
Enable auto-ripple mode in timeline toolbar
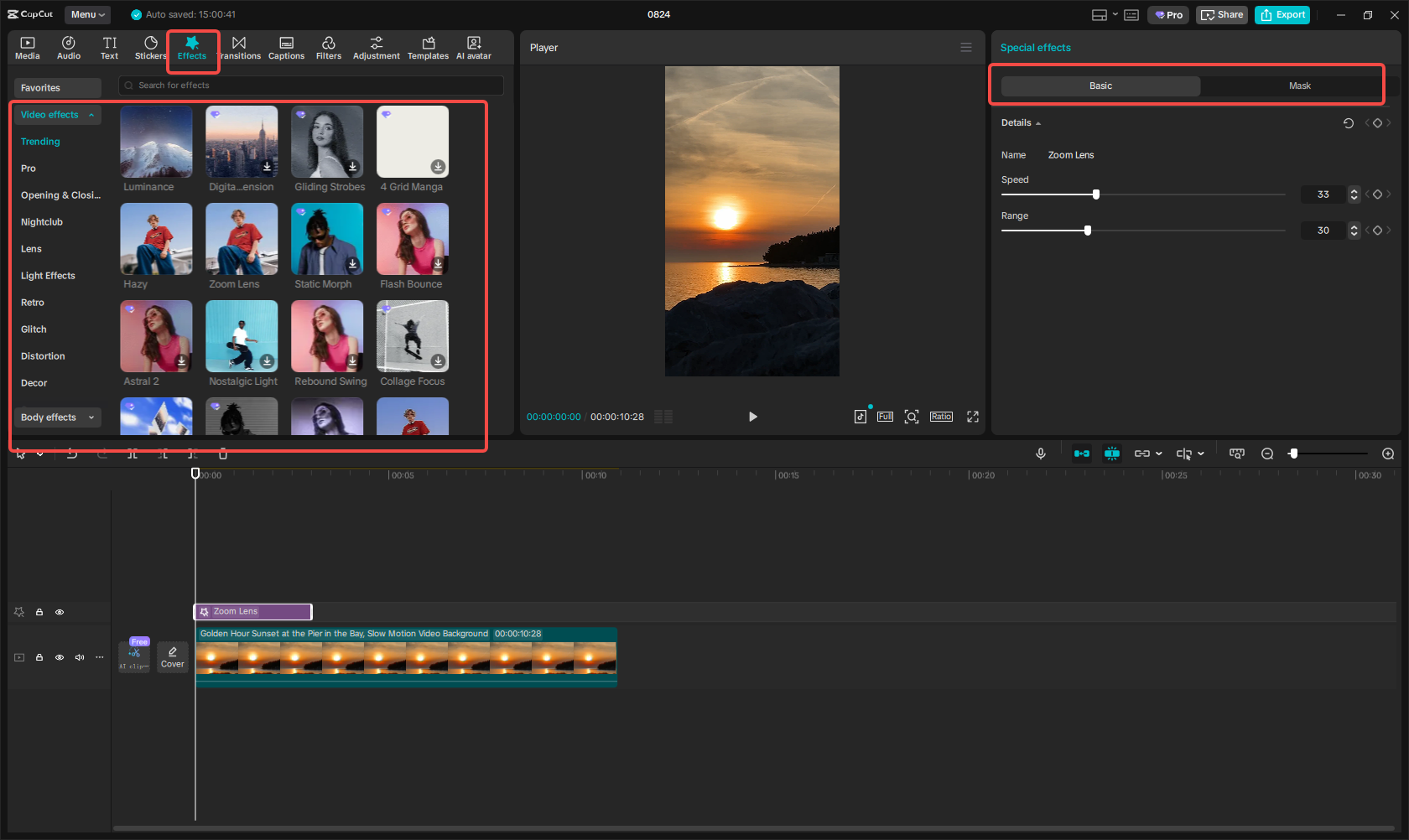tap(1082, 454)
